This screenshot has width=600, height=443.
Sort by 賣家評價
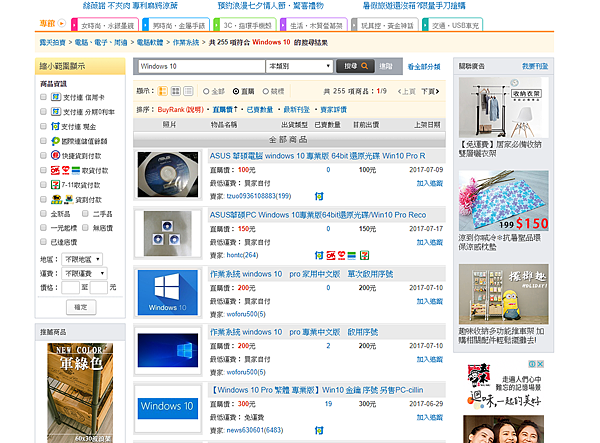[333, 110]
